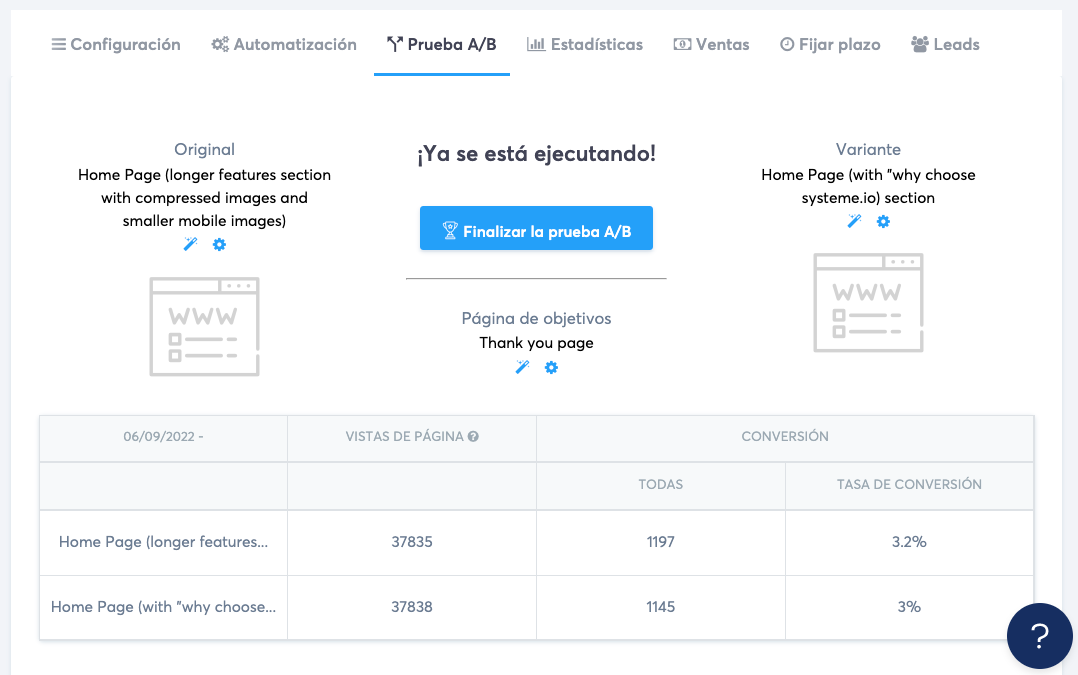Viewport: 1078px width, 675px height.
Task: Select the Home Page (longer features... table row
Action: [x=163, y=542]
